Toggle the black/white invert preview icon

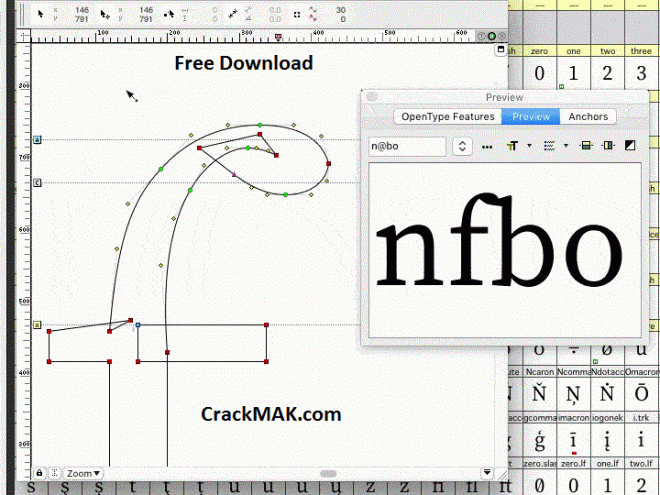pos(630,146)
